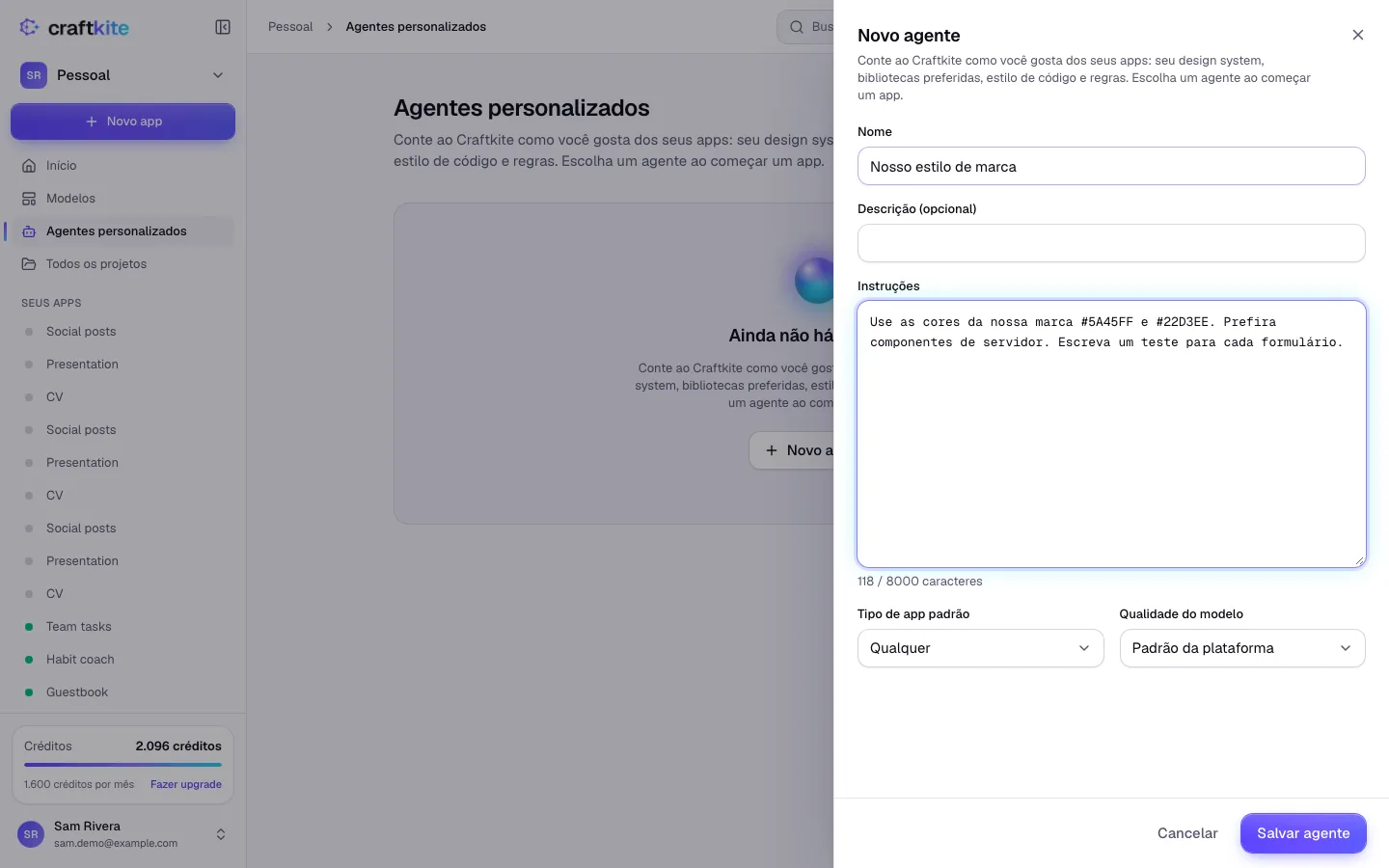Open Todos os projetos
This screenshot has height=868, width=1389.
(123, 264)
